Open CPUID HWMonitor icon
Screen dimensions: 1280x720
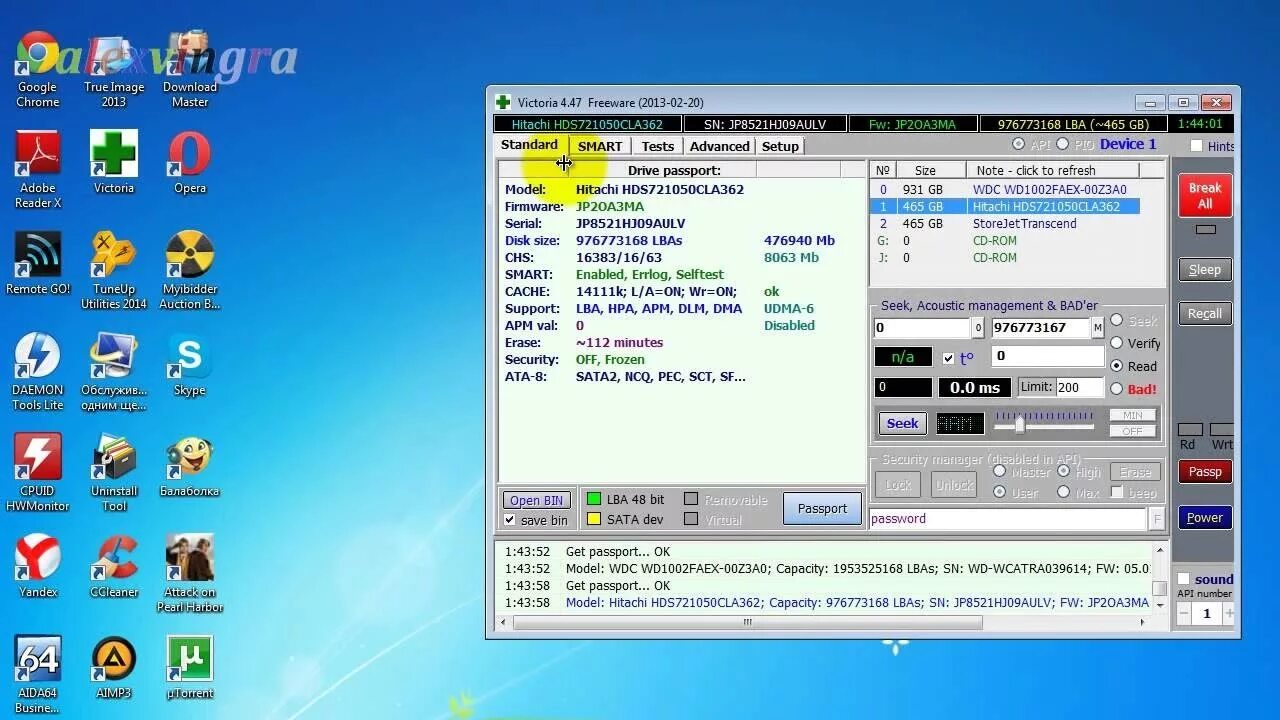tap(38, 473)
